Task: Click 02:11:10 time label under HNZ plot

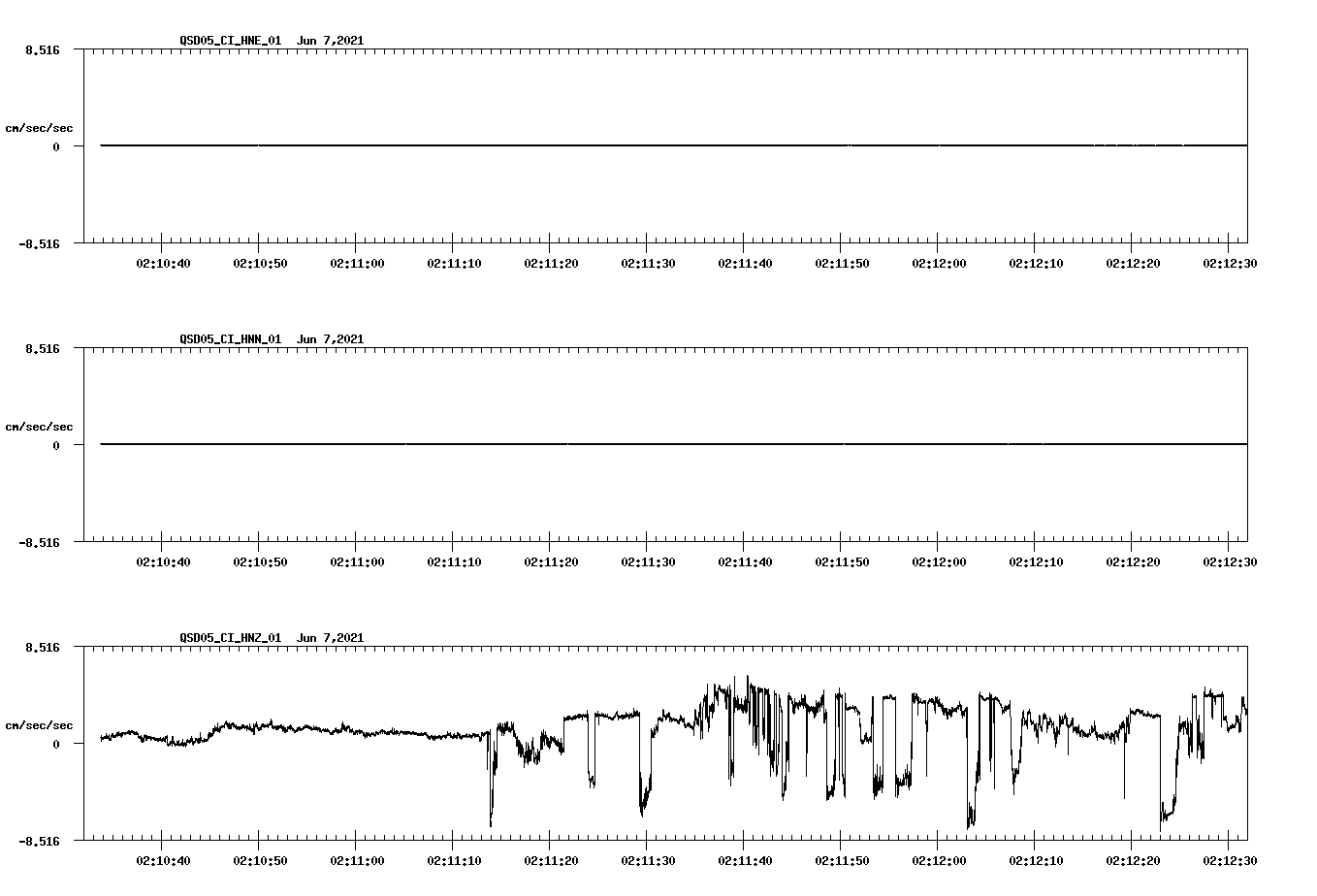Action: 454,860
